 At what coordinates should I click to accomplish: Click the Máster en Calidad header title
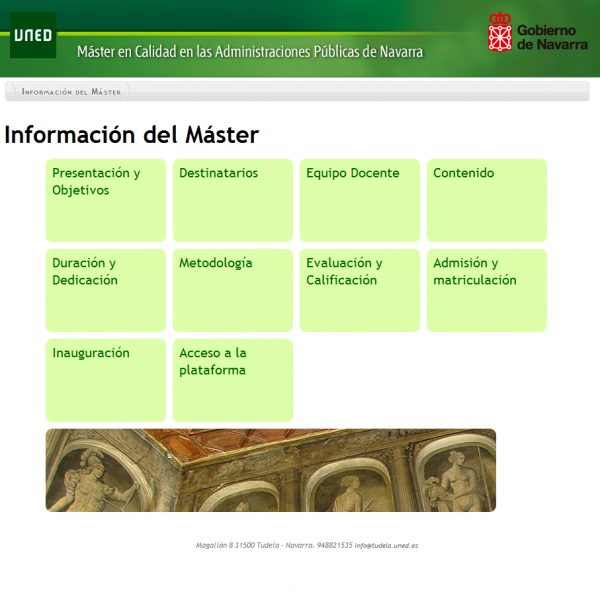pyautogui.click(x=250, y=52)
